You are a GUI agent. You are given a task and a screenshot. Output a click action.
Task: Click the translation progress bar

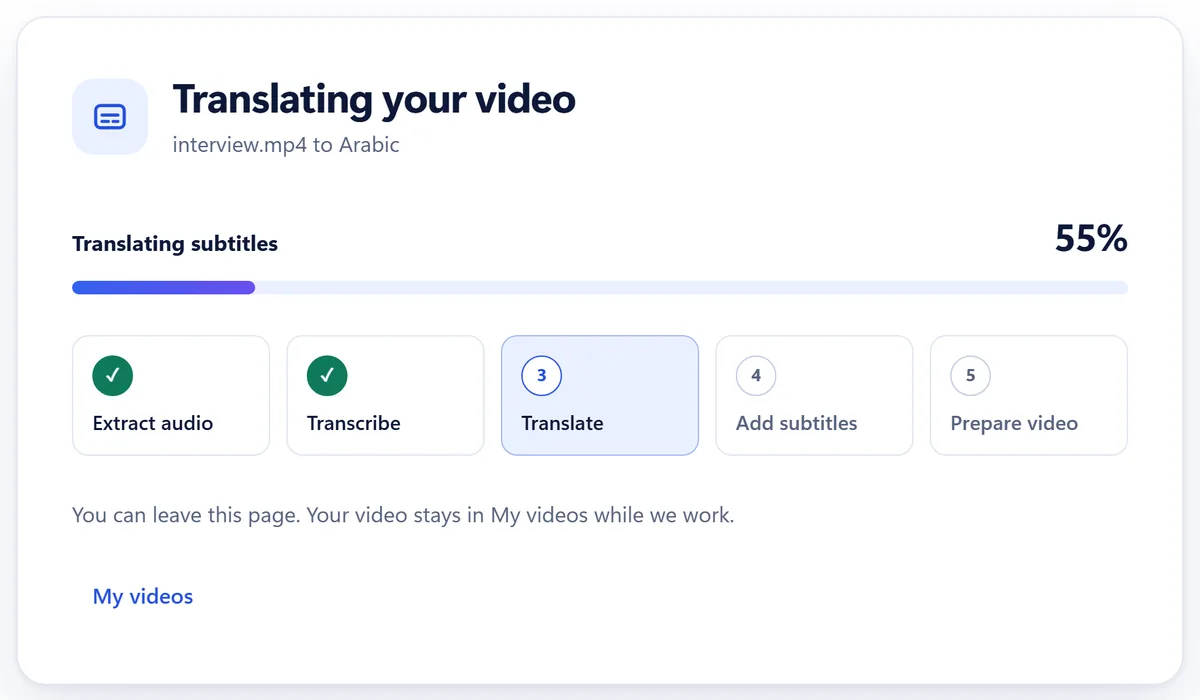pos(600,288)
